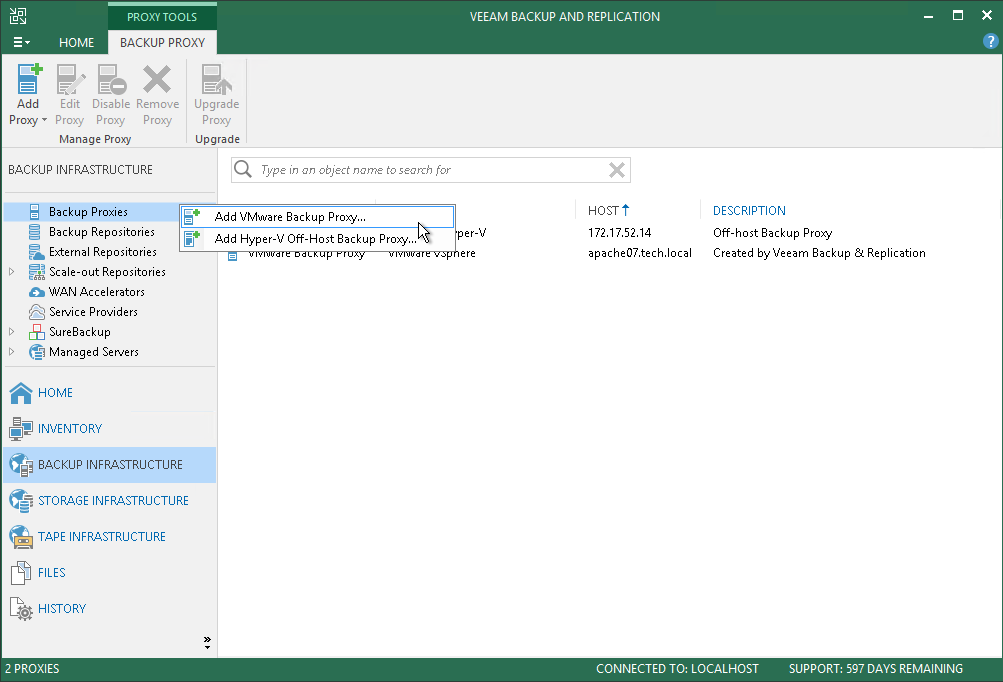
Task: Open the main hamburger menu
Action: point(21,42)
